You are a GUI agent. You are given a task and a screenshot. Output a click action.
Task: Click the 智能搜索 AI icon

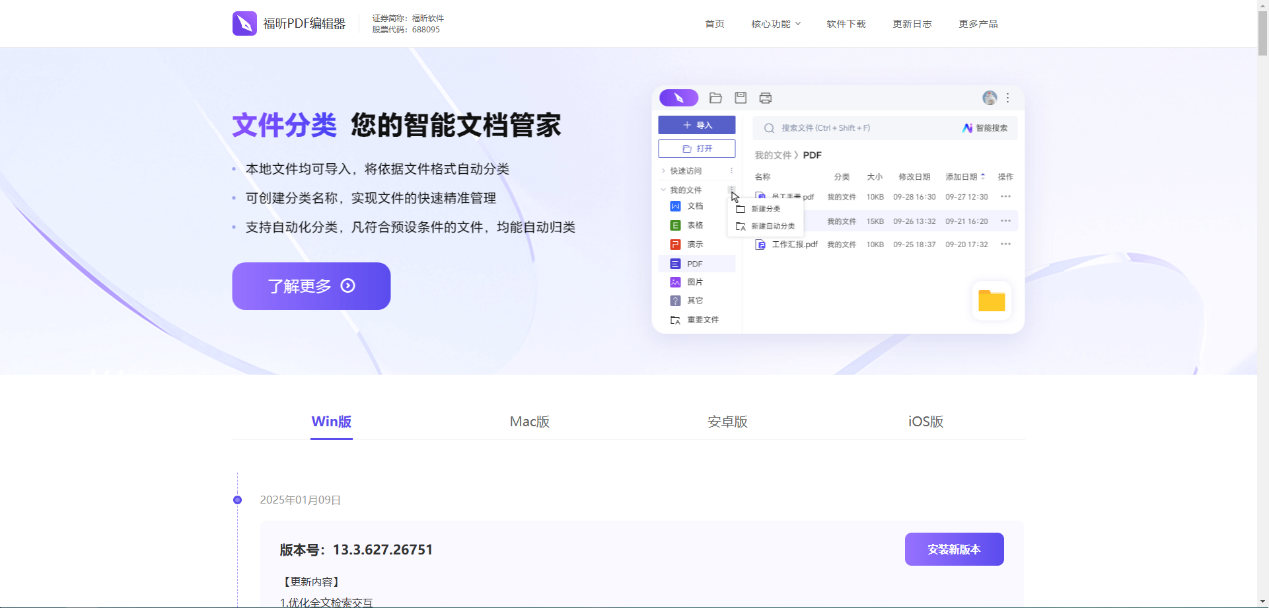point(967,128)
